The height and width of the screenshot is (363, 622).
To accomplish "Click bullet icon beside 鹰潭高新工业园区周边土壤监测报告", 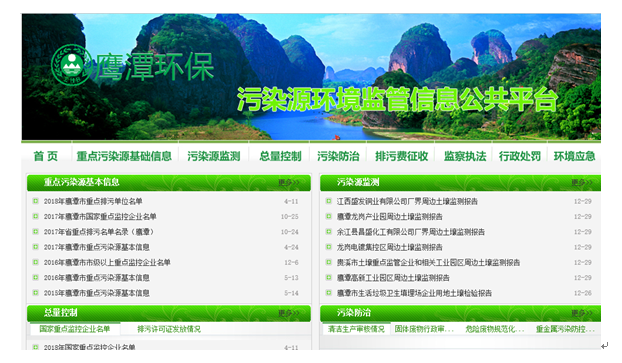I will (328, 277).
